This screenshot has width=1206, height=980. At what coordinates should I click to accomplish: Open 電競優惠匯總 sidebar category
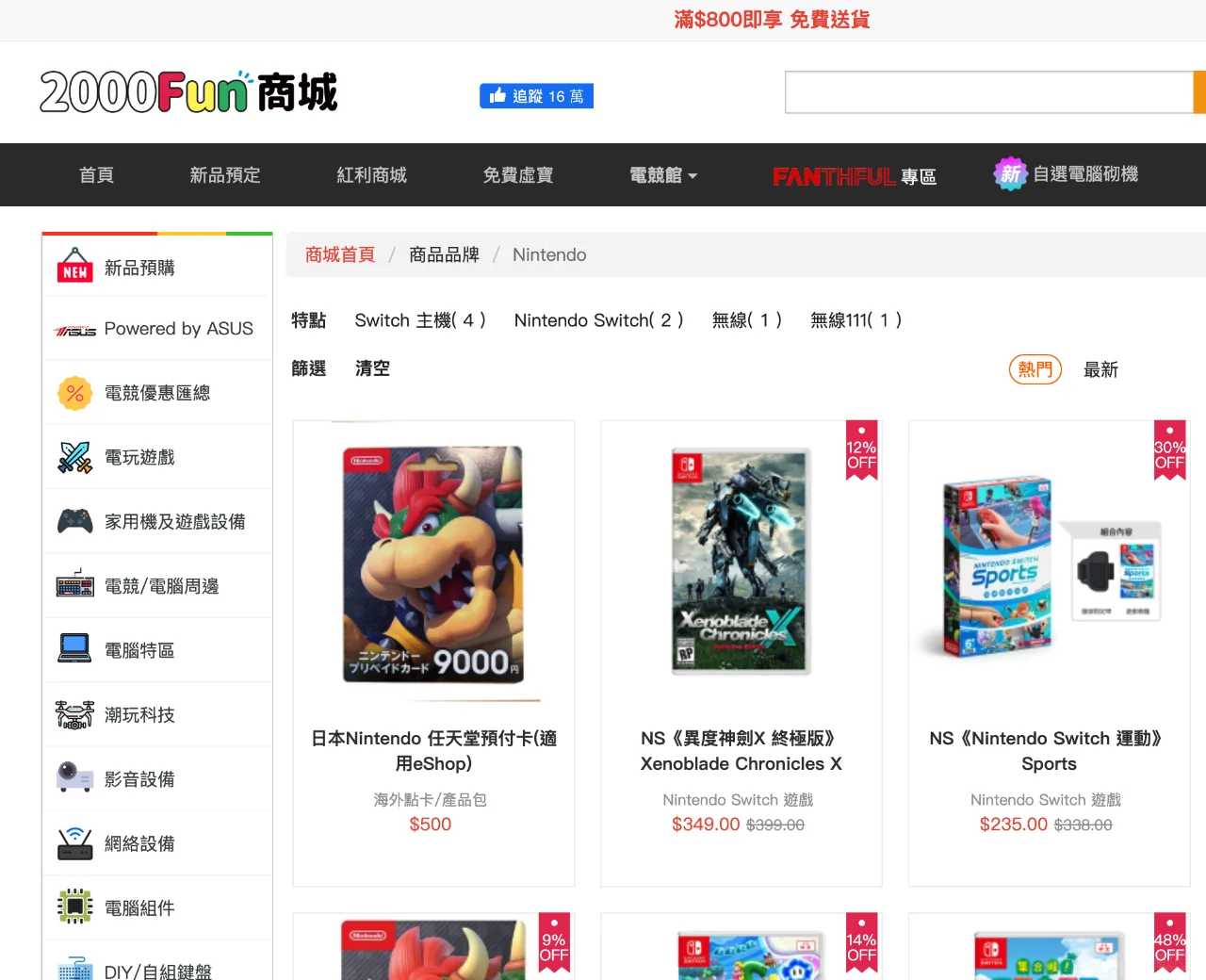[157, 393]
